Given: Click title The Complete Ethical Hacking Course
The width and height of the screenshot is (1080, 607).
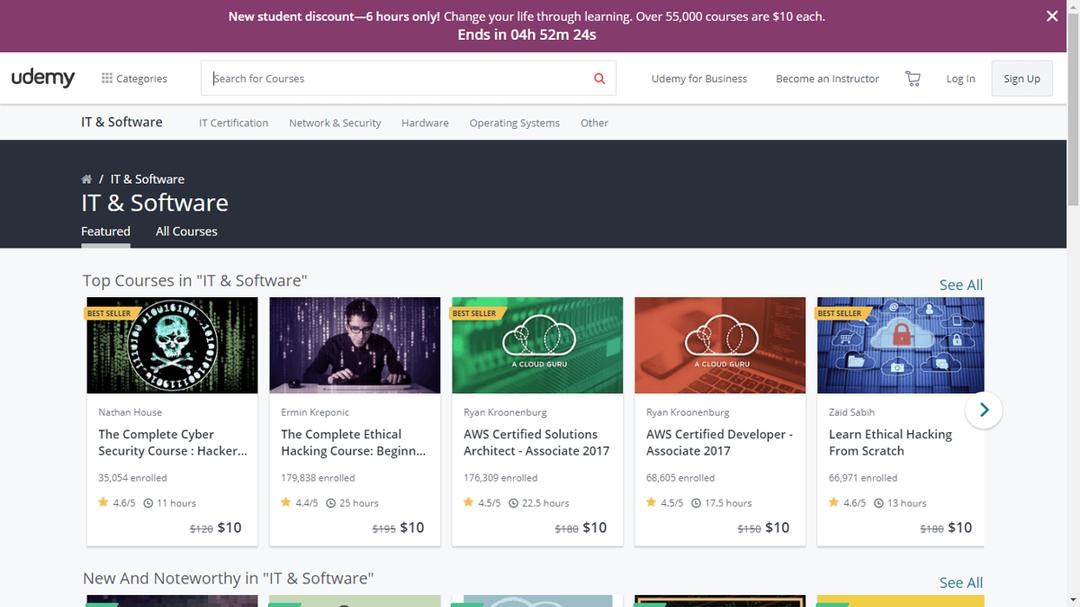Looking at the screenshot, I should click(353, 442).
